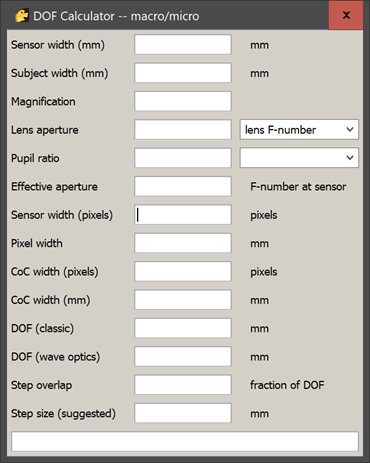Click the Lens aperture text box
This screenshot has width=370, height=463.
coord(183,130)
